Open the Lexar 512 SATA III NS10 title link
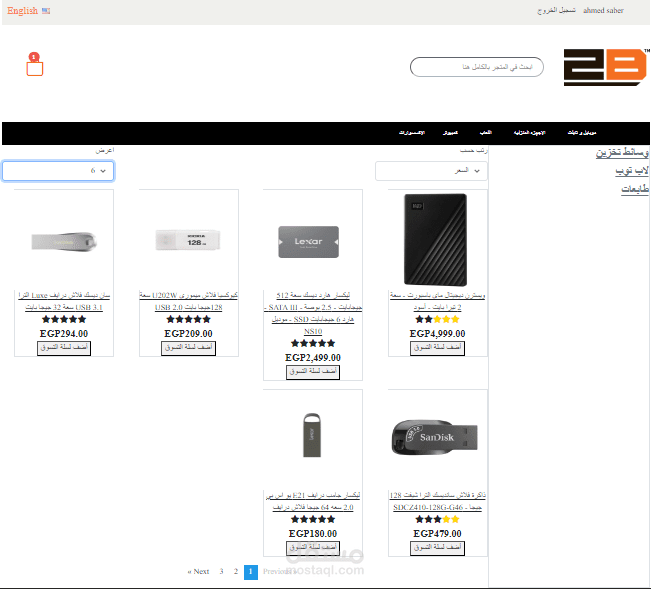The height and width of the screenshot is (589, 651). click(x=313, y=313)
